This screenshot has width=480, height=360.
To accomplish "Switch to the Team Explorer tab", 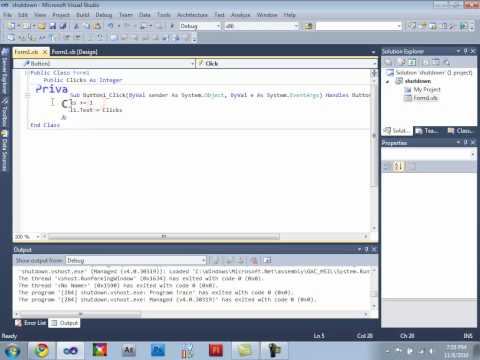I will 428,131.
